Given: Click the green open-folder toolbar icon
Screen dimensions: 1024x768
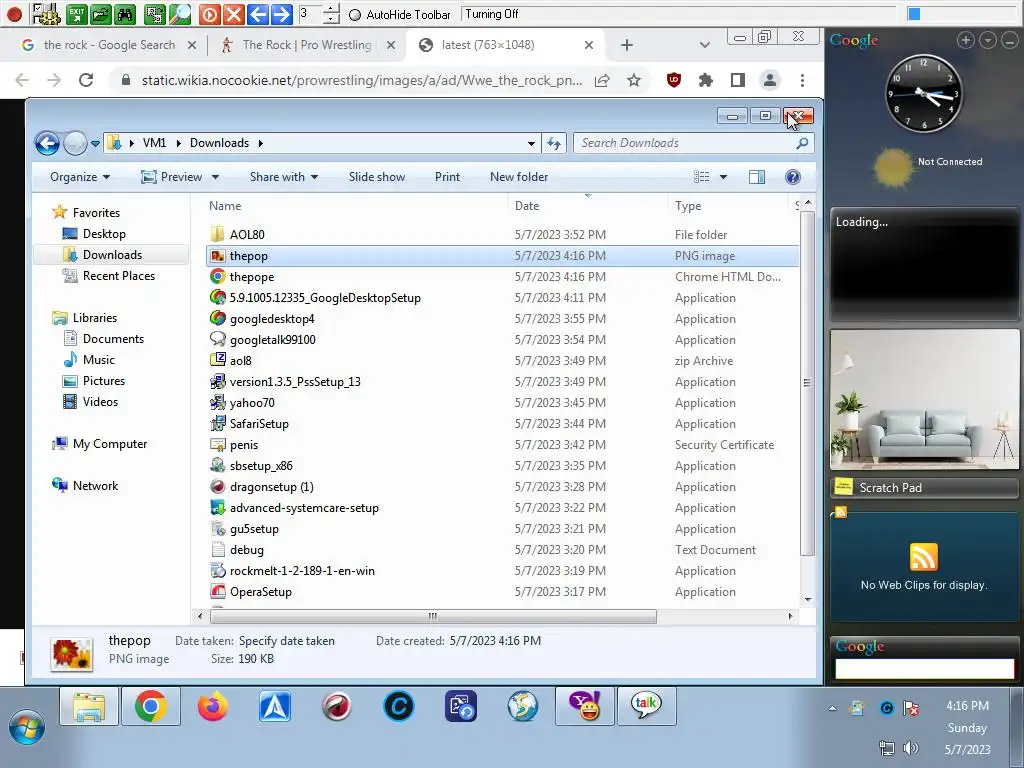Looking at the screenshot, I should [101, 14].
